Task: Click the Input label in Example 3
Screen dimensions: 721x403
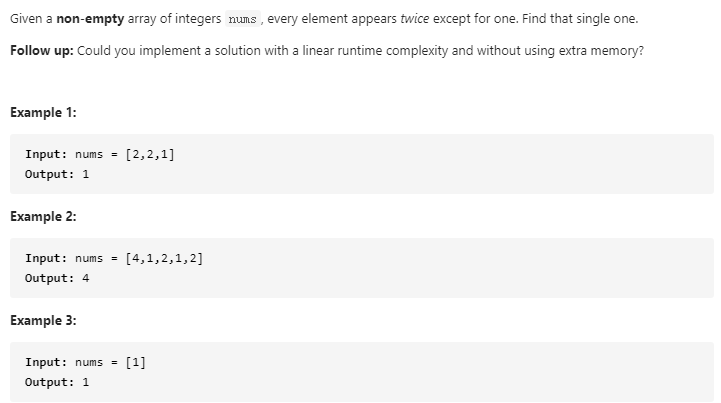Action: [46, 362]
